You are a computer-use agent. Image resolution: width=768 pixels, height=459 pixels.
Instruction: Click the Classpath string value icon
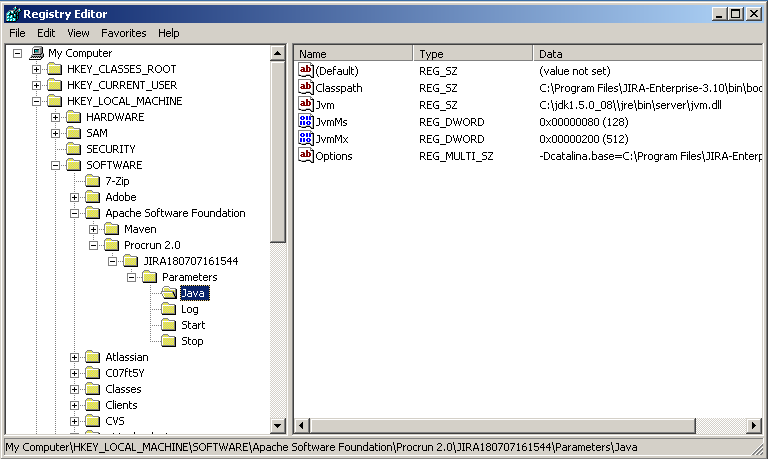click(306, 88)
